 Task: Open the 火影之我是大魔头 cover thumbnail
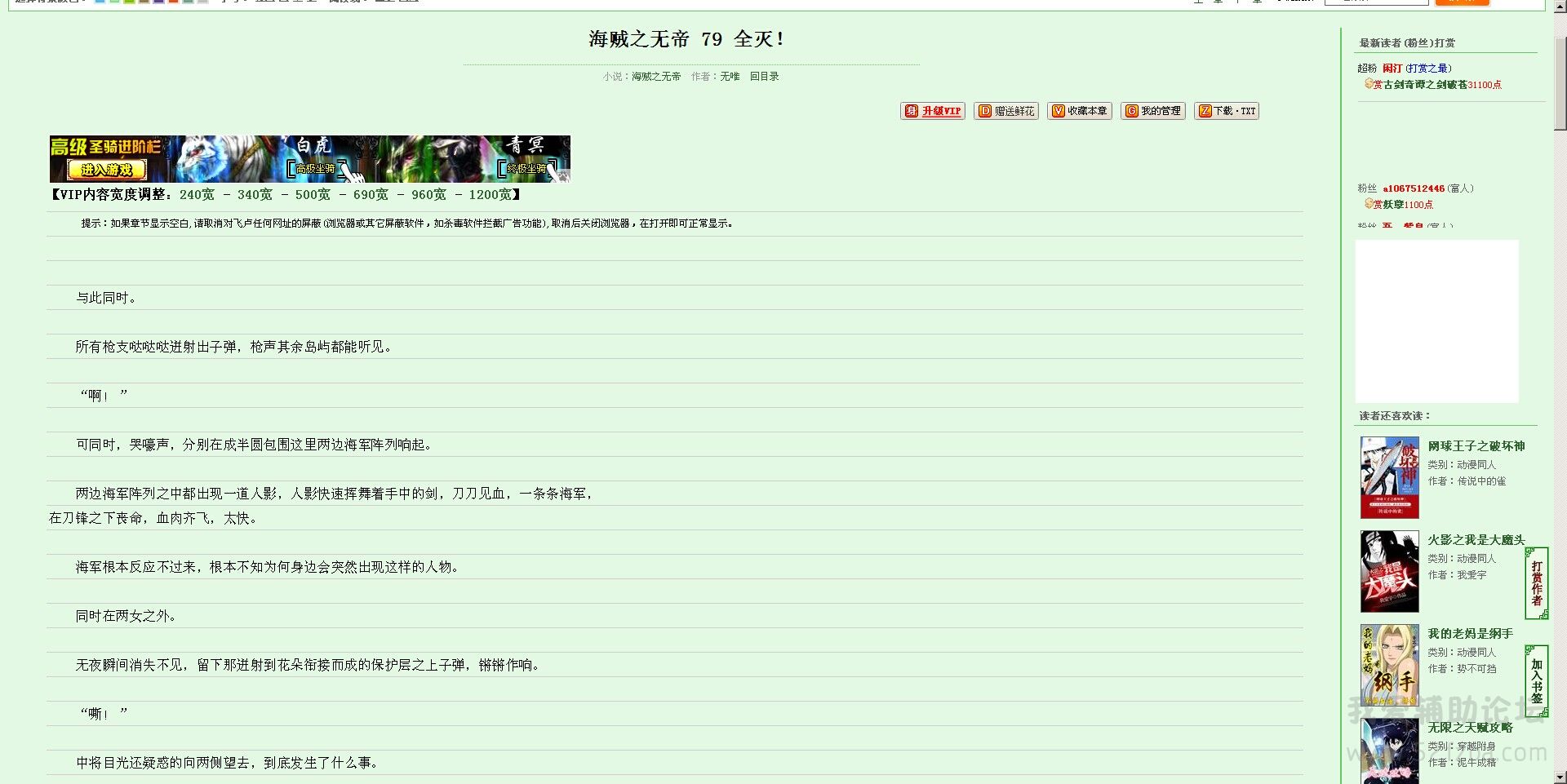[1389, 571]
